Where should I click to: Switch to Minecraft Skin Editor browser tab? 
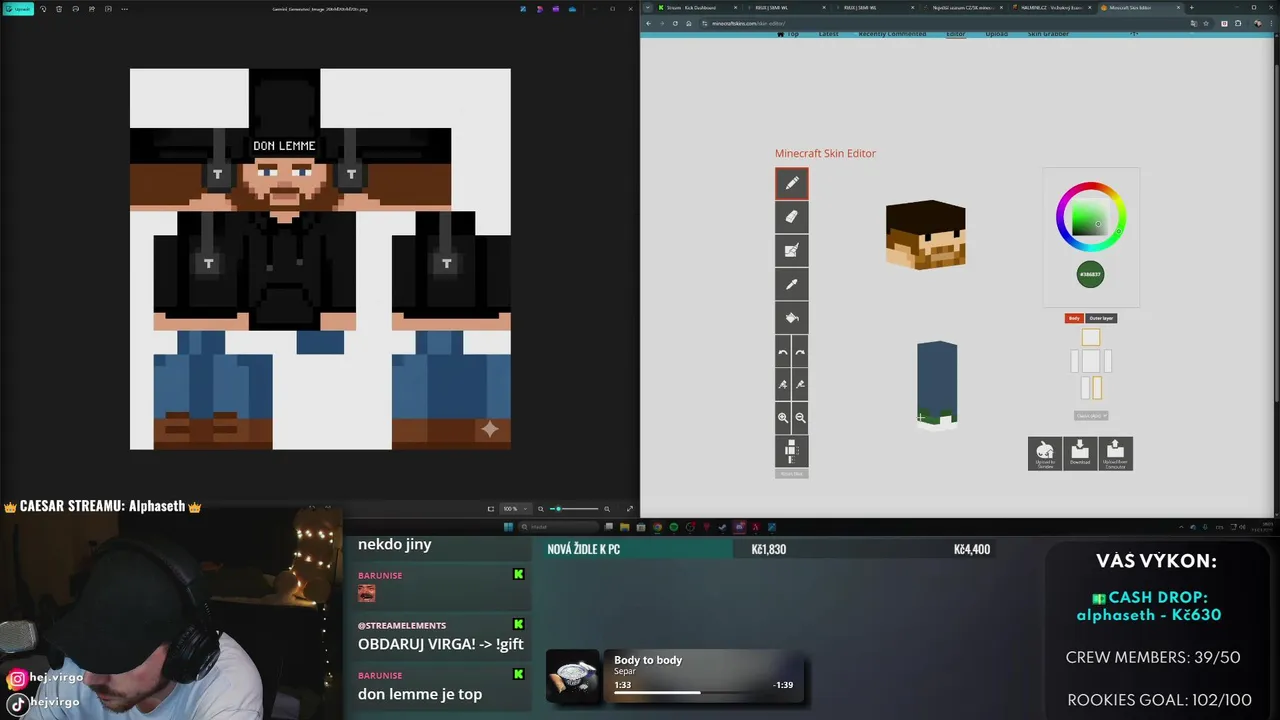click(x=1139, y=7)
